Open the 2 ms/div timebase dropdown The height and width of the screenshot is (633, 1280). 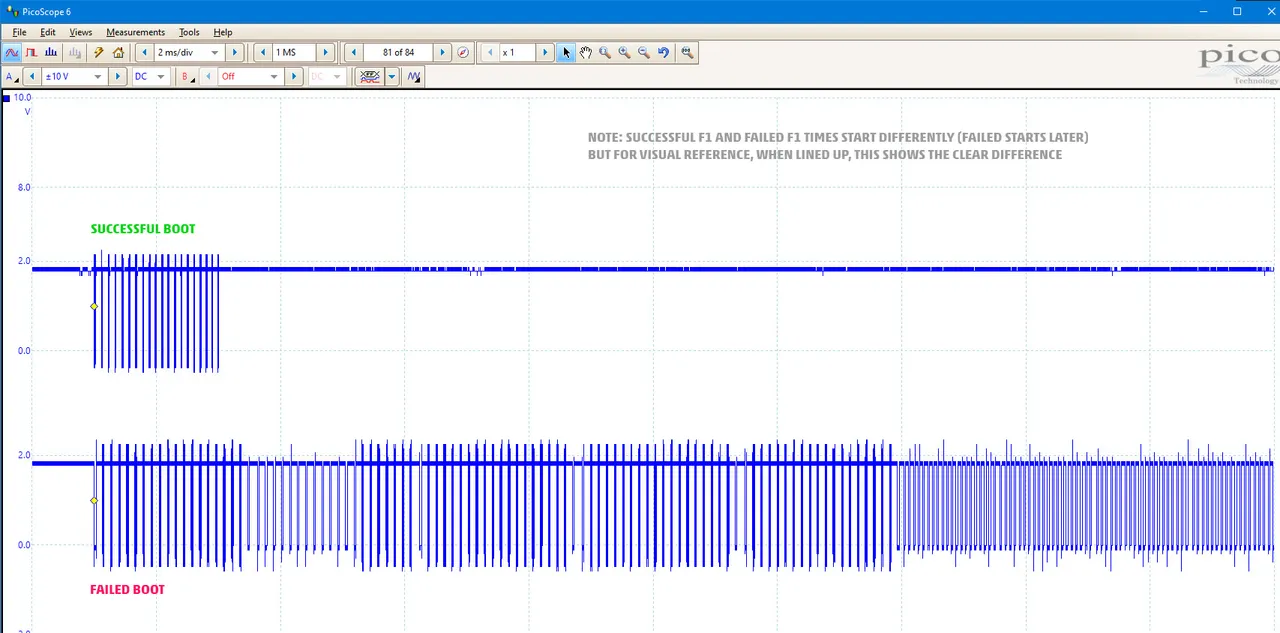coord(214,53)
